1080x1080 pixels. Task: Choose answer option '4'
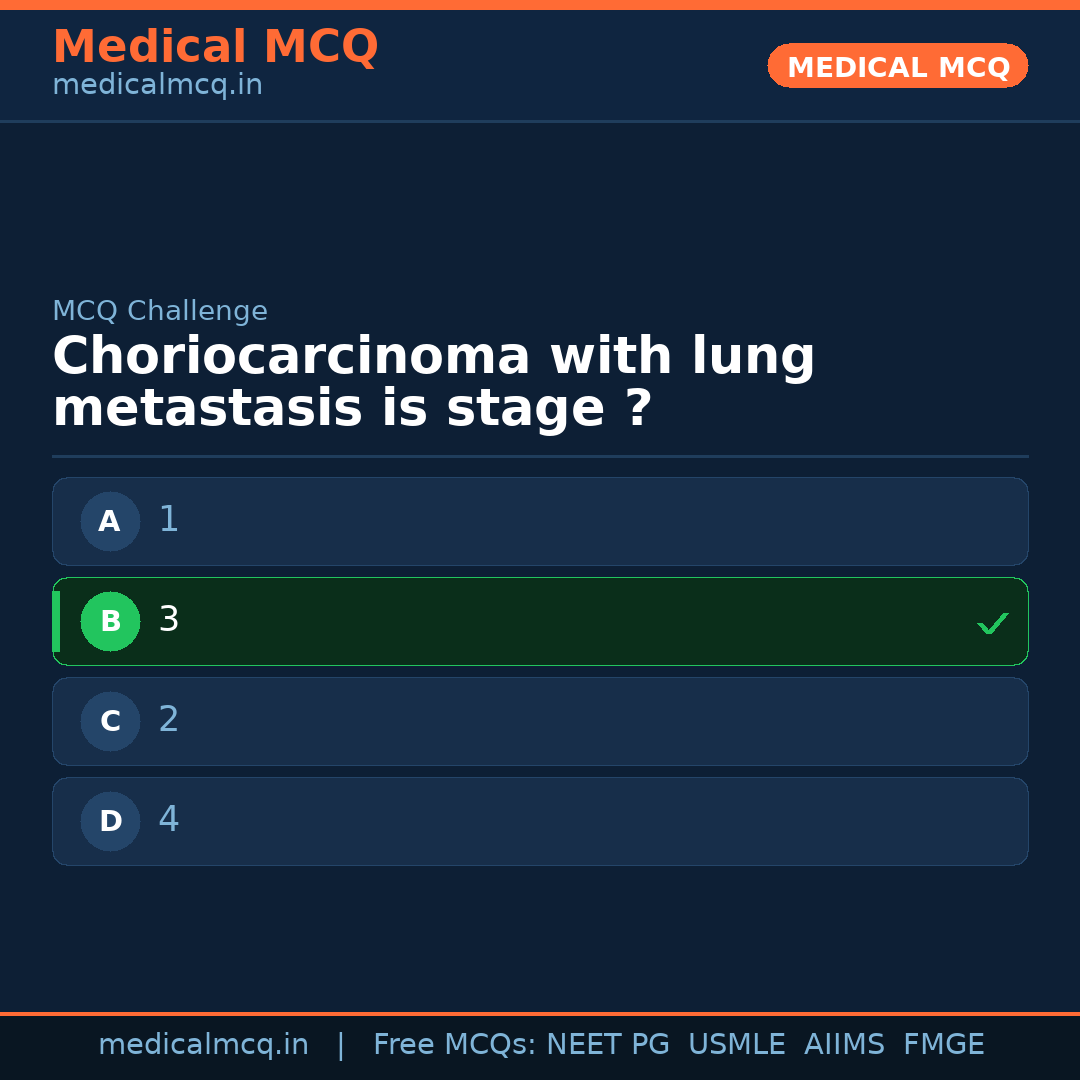pos(540,821)
